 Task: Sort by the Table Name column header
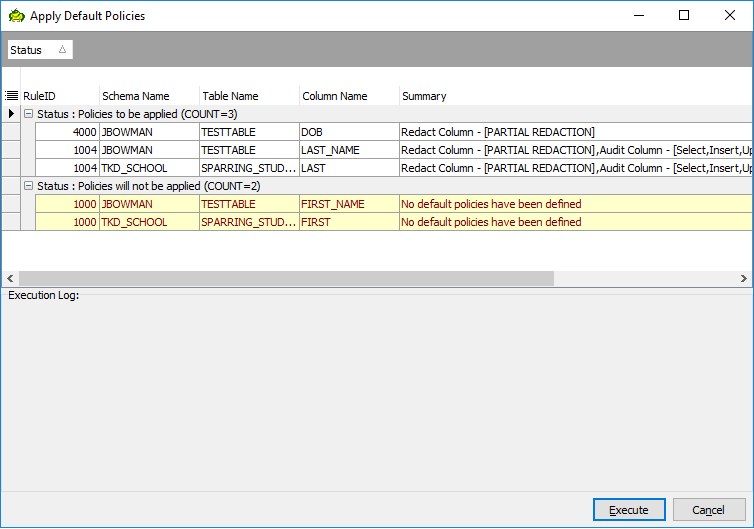coord(249,96)
